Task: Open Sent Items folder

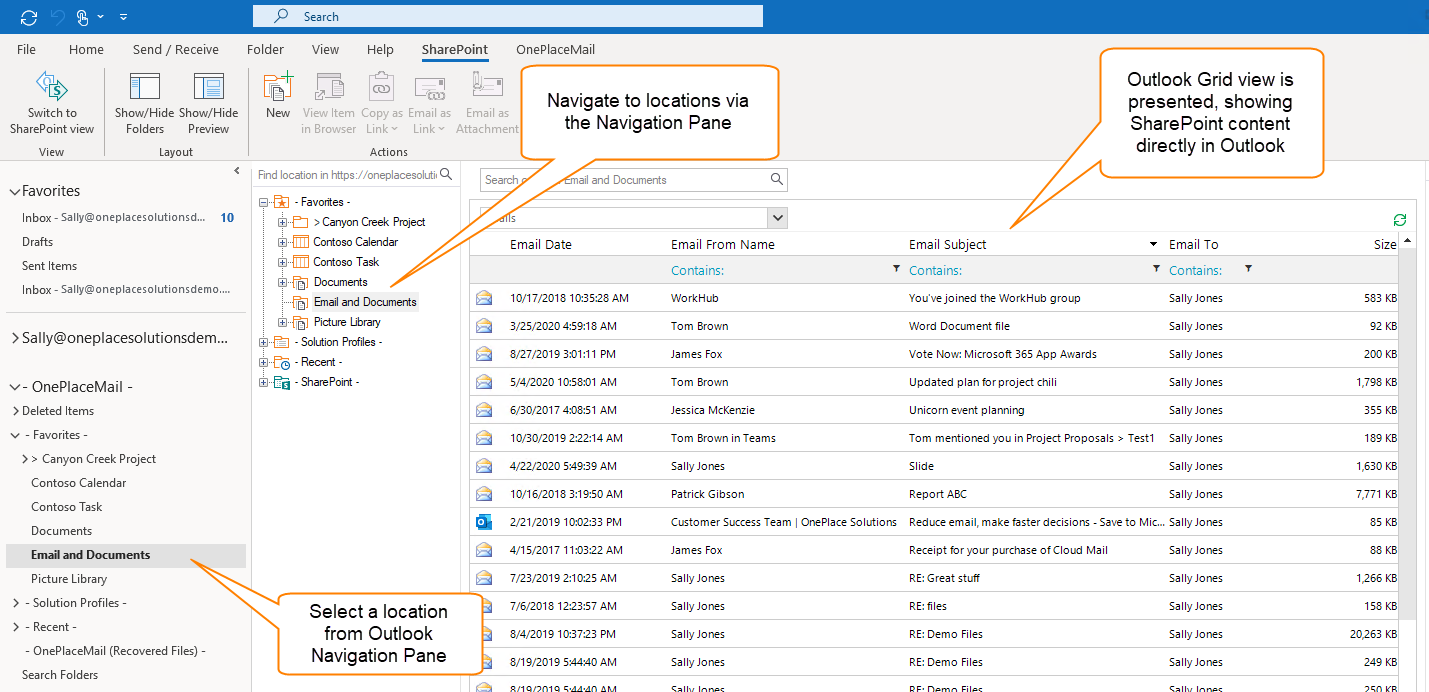Action: point(49,266)
